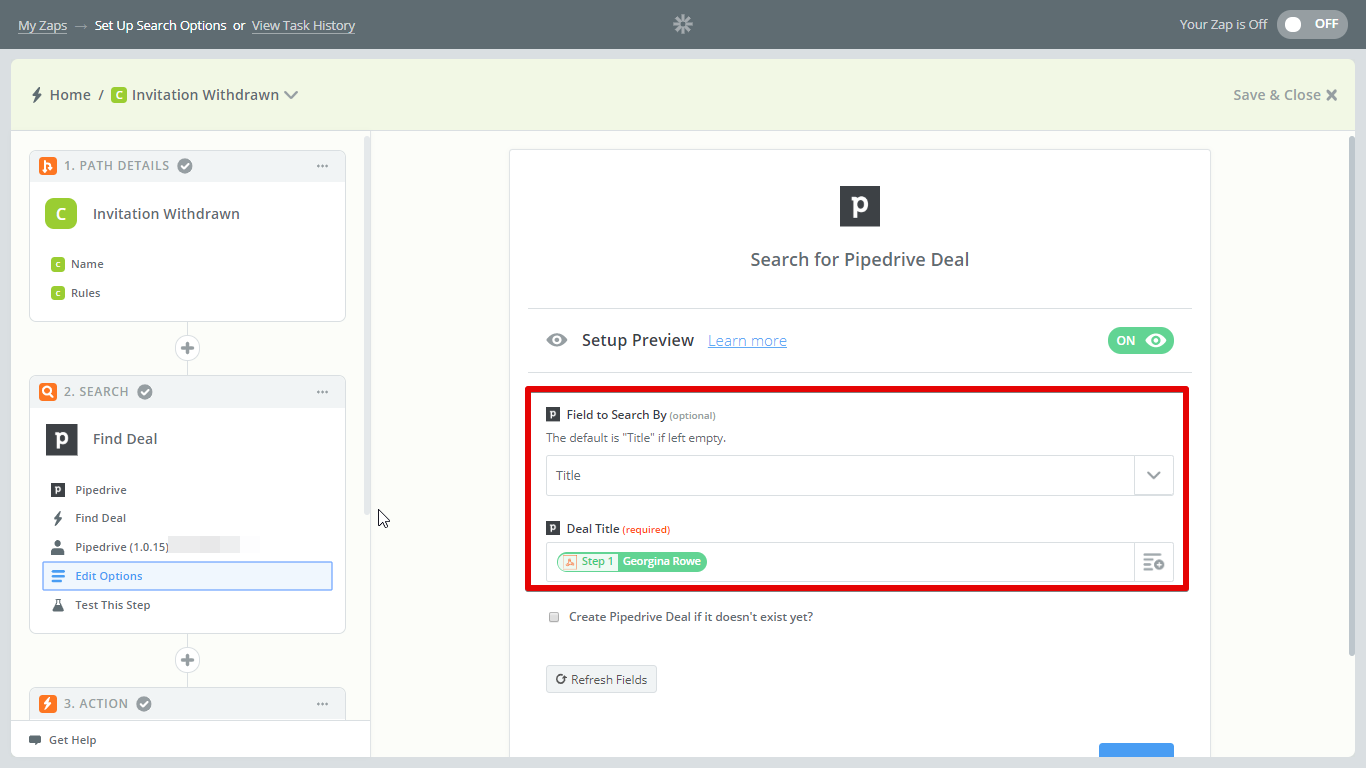Click the 1. PATH DETAILS header
1366x768 pixels.
click(187, 166)
